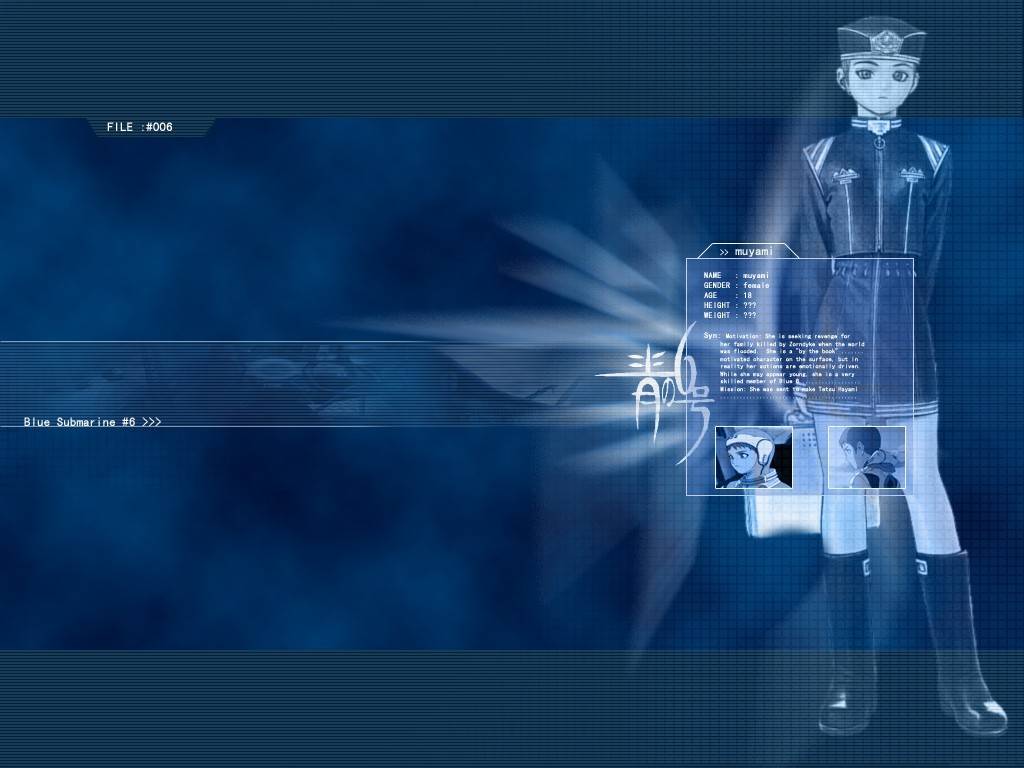Open the helmeted character portrait thumbnail
Image resolution: width=1024 pixels, height=768 pixels.
click(753, 457)
